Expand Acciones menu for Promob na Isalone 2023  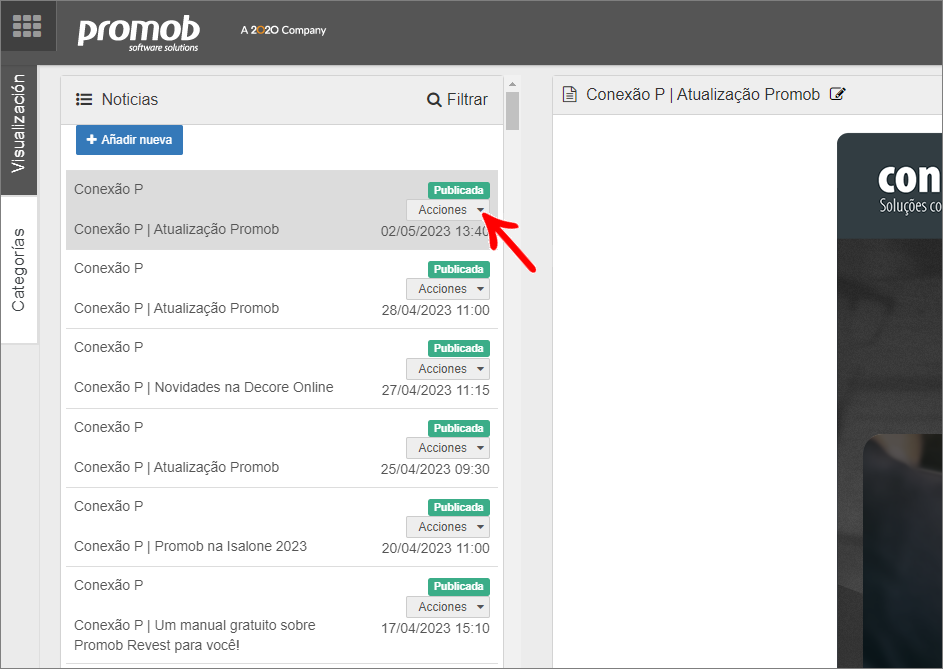(448, 527)
